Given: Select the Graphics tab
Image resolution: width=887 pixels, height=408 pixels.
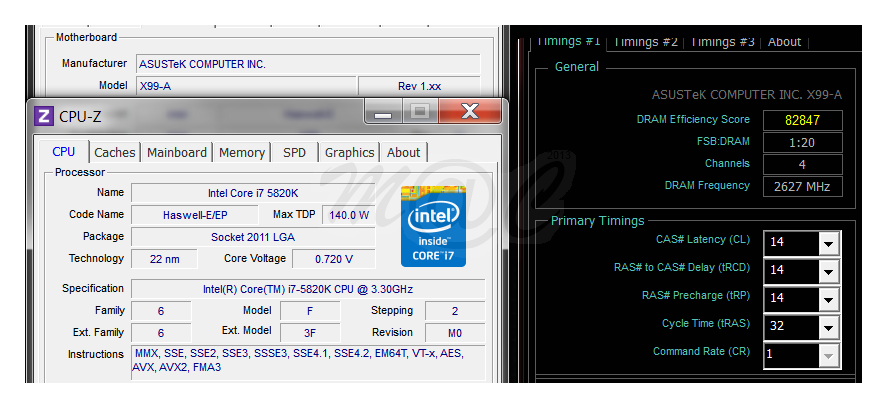Looking at the screenshot, I should click(350, 153).
